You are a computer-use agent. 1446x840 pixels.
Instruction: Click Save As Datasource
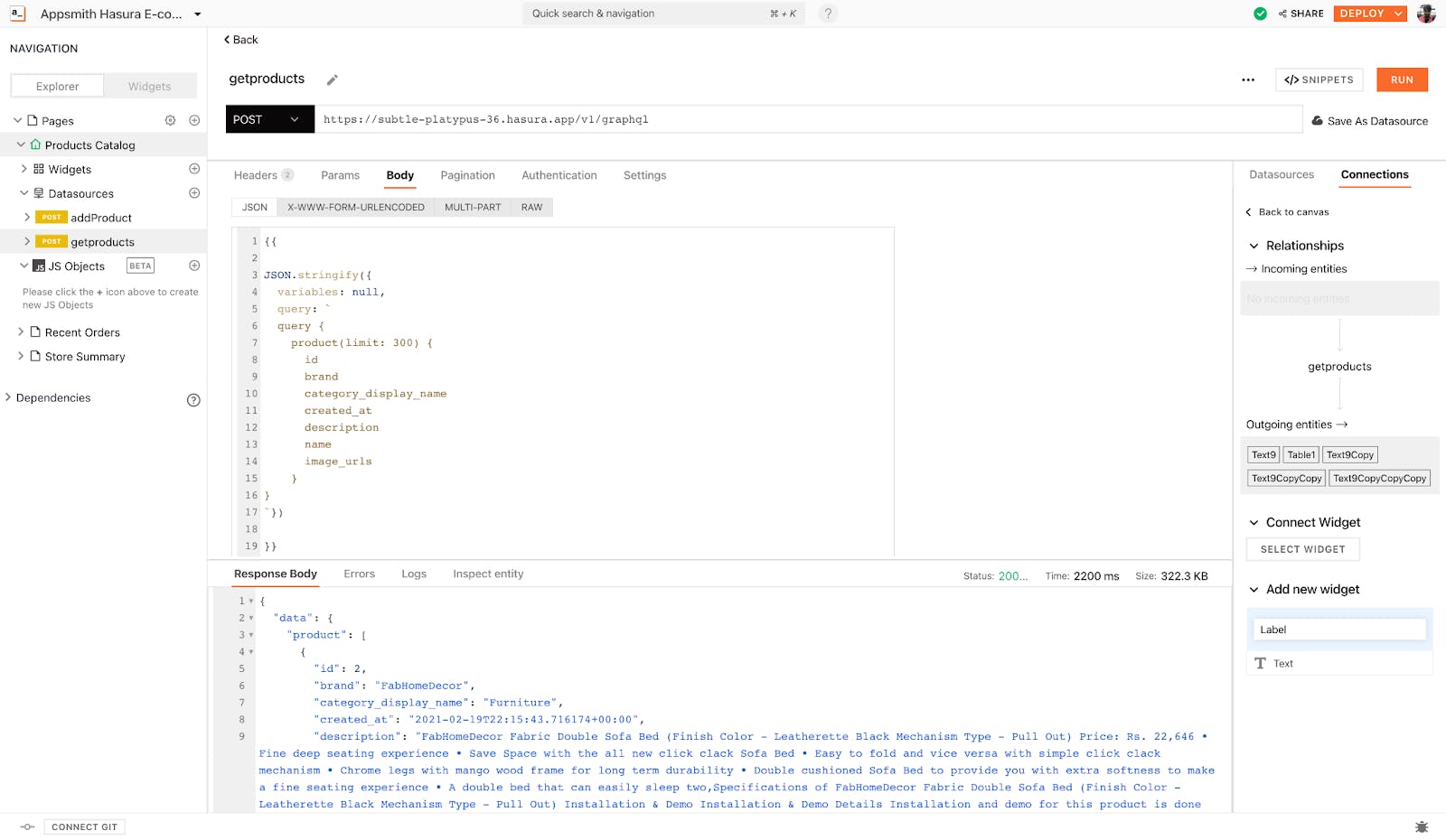click(1369, 121)
